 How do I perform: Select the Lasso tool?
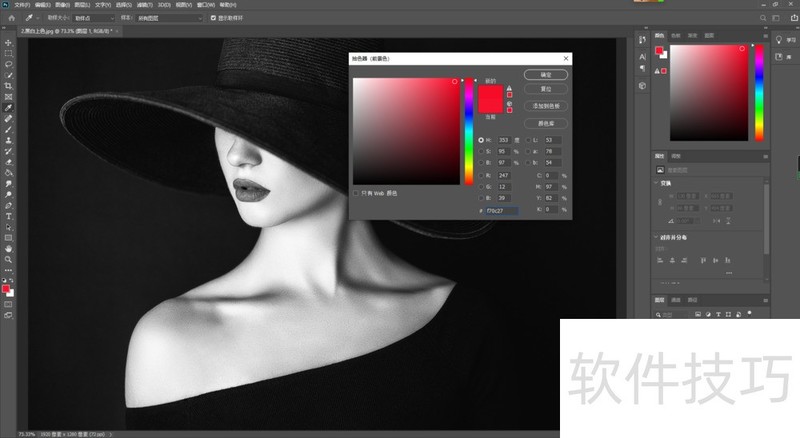pyautogui.click(x=9, y=64)
